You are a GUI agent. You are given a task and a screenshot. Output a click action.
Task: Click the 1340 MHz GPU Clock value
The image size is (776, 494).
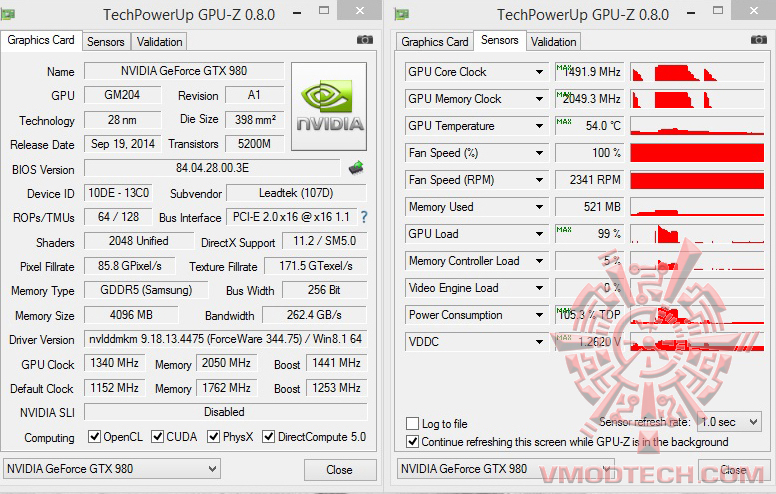click(x=114, y=363)
